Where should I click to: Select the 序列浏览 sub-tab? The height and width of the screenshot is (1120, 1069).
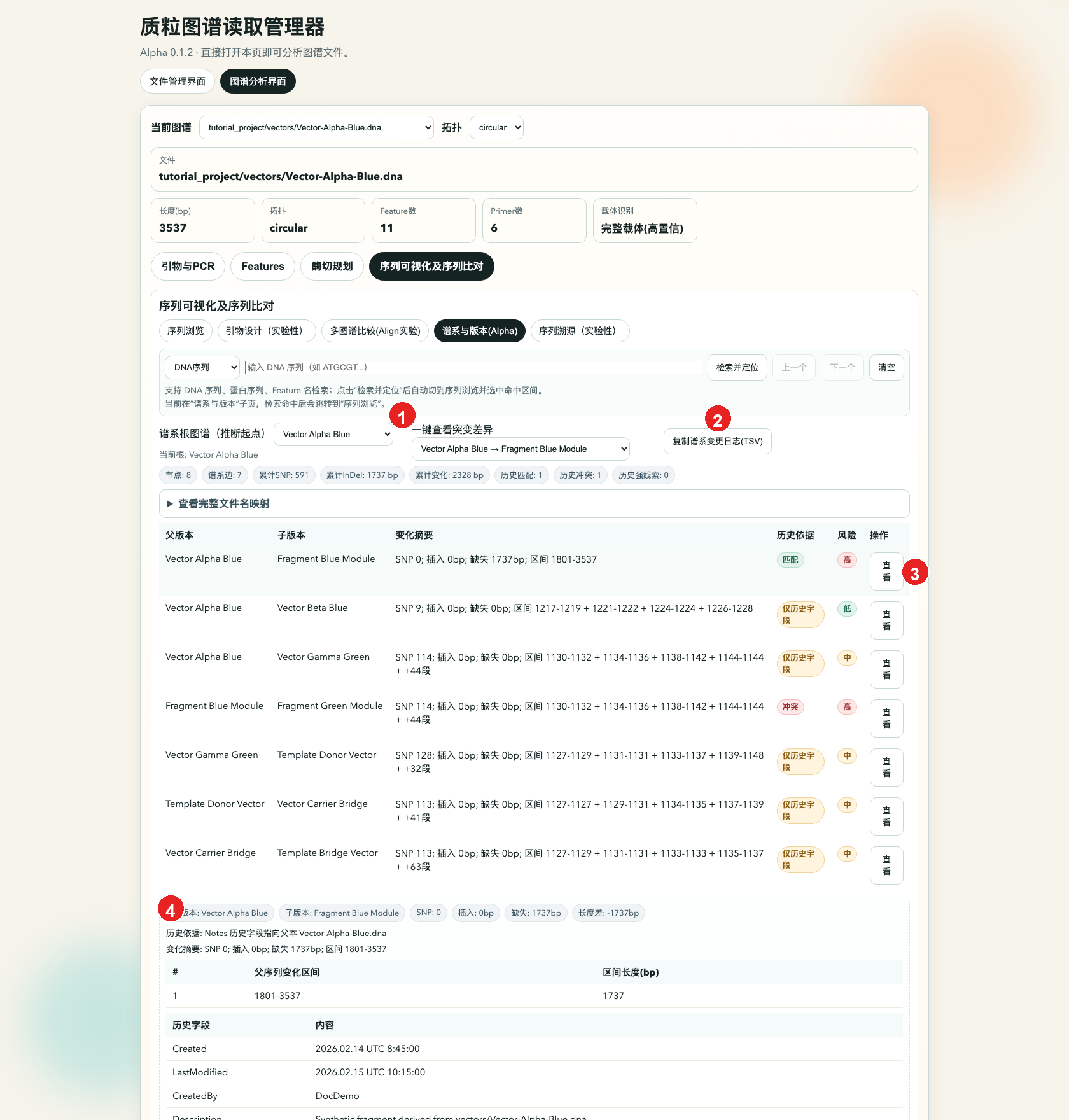(185, 331)
